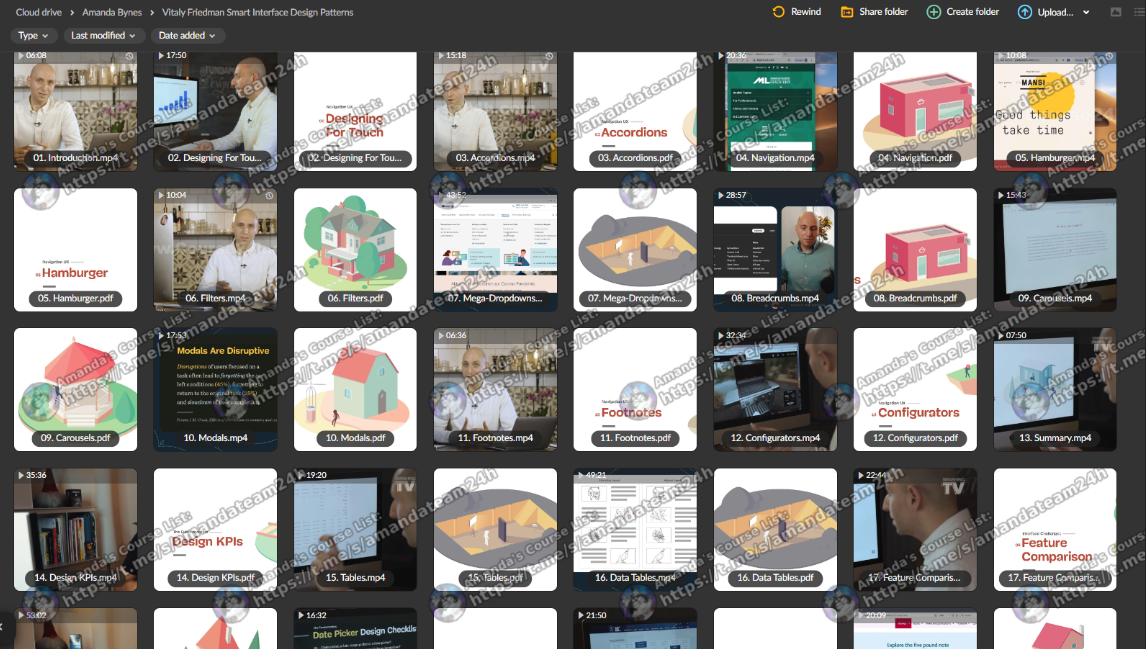This screenshot has width=1146, height=649.
Task: Open the 04. Navigation.pdf thumbnail
Action: (915, 110)
